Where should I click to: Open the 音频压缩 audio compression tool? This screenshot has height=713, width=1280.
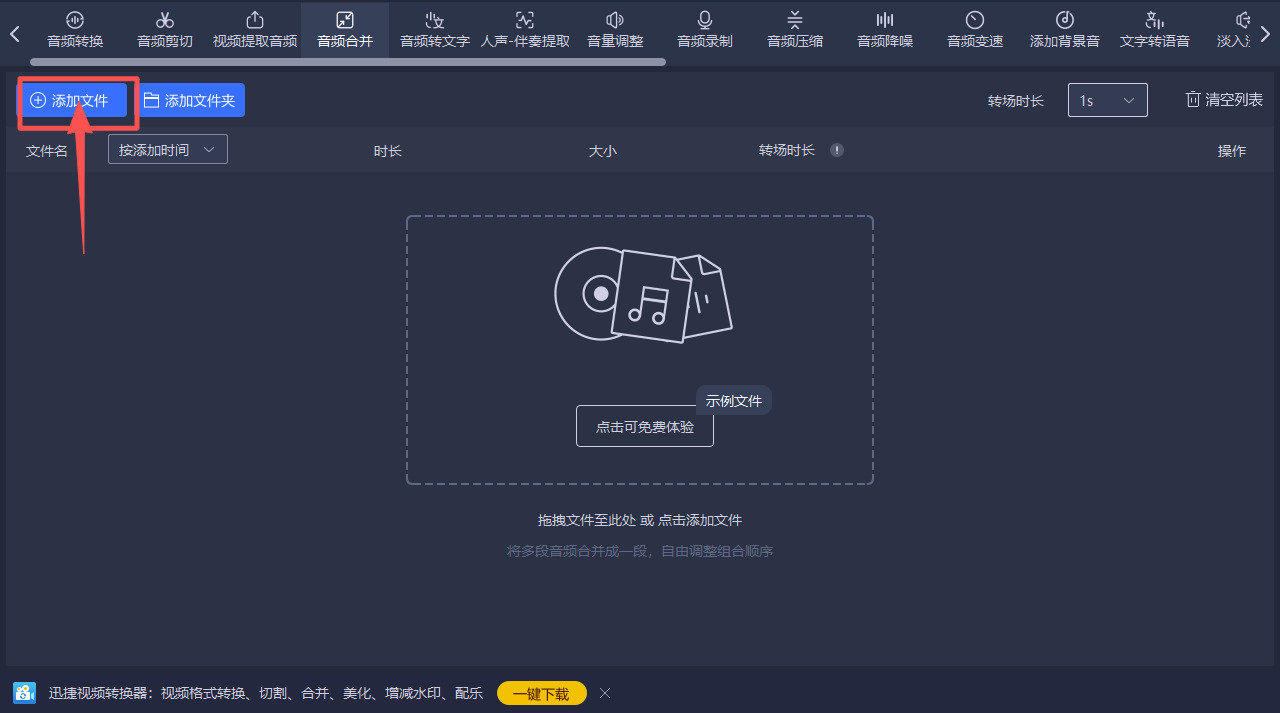794,28
